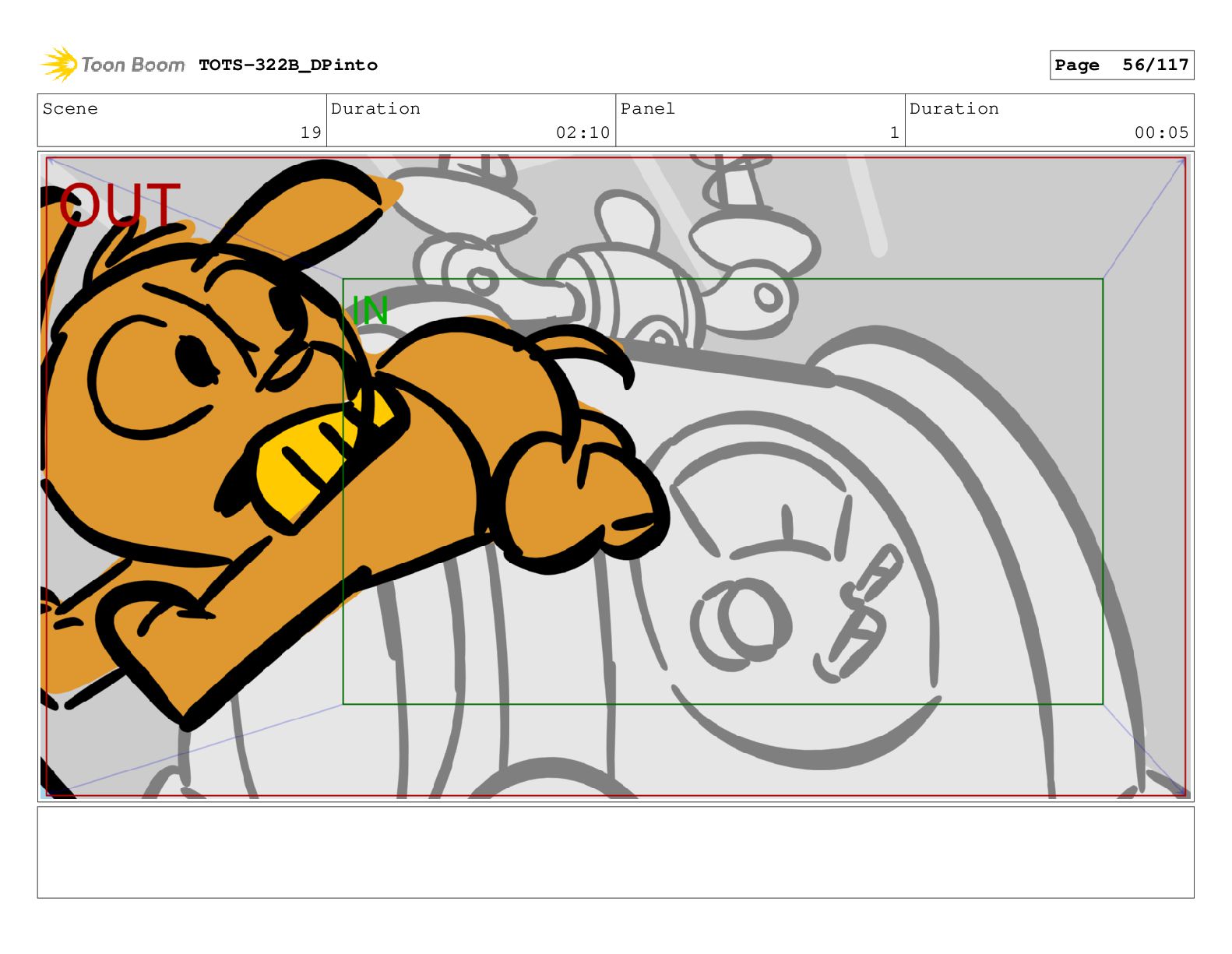This screenshot has height=954, width=1232.
Task: Click the Scene label
Action: [70, 109]
